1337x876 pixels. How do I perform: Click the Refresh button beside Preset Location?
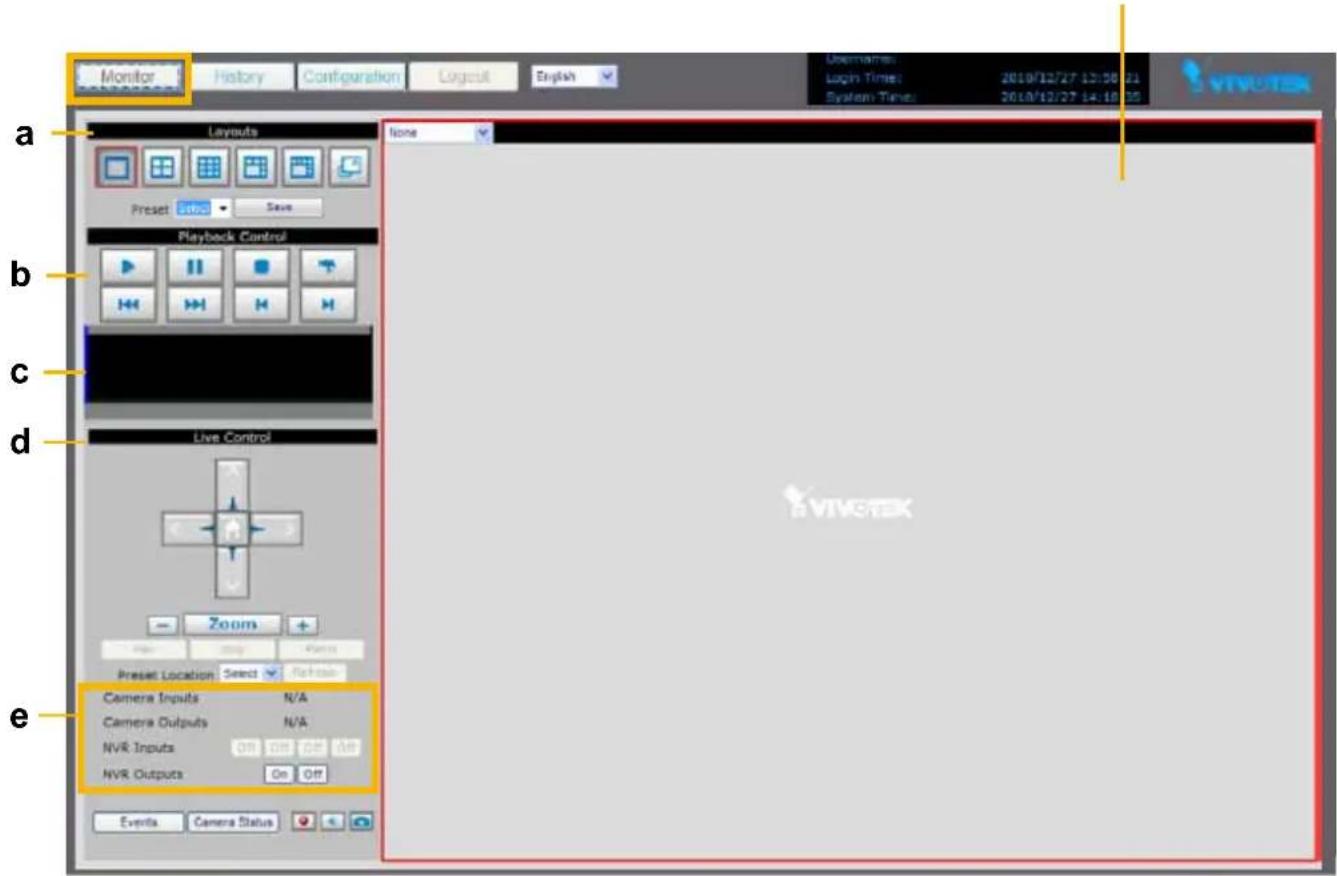[314, 673]
